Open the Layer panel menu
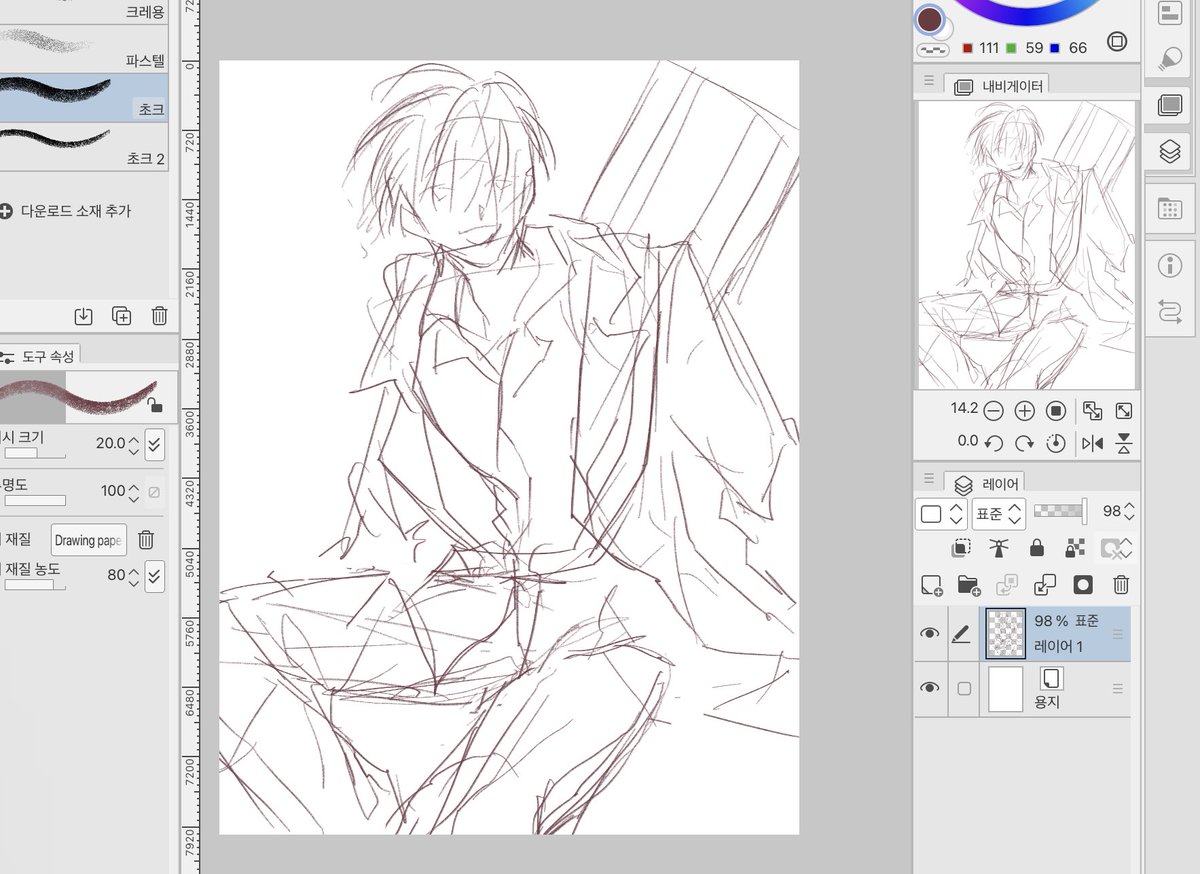This screenshot has width=1200, height=874. pyautogui.click(x=929, y=479)
